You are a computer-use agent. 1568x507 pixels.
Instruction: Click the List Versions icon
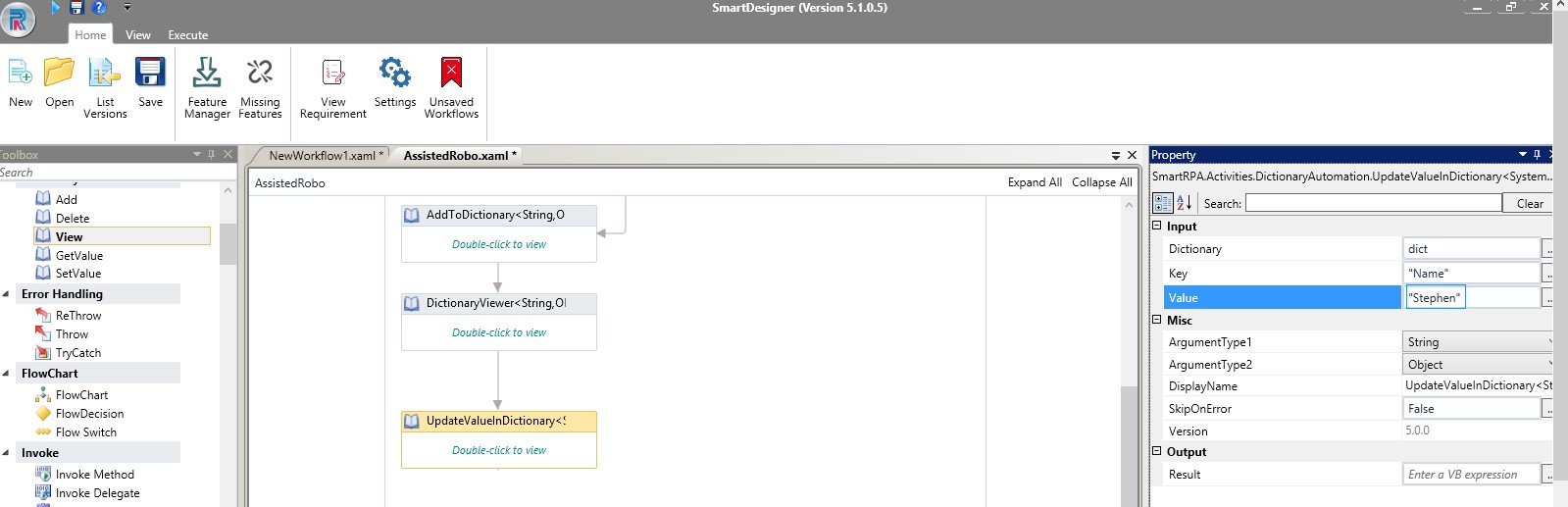coord(104,74)
